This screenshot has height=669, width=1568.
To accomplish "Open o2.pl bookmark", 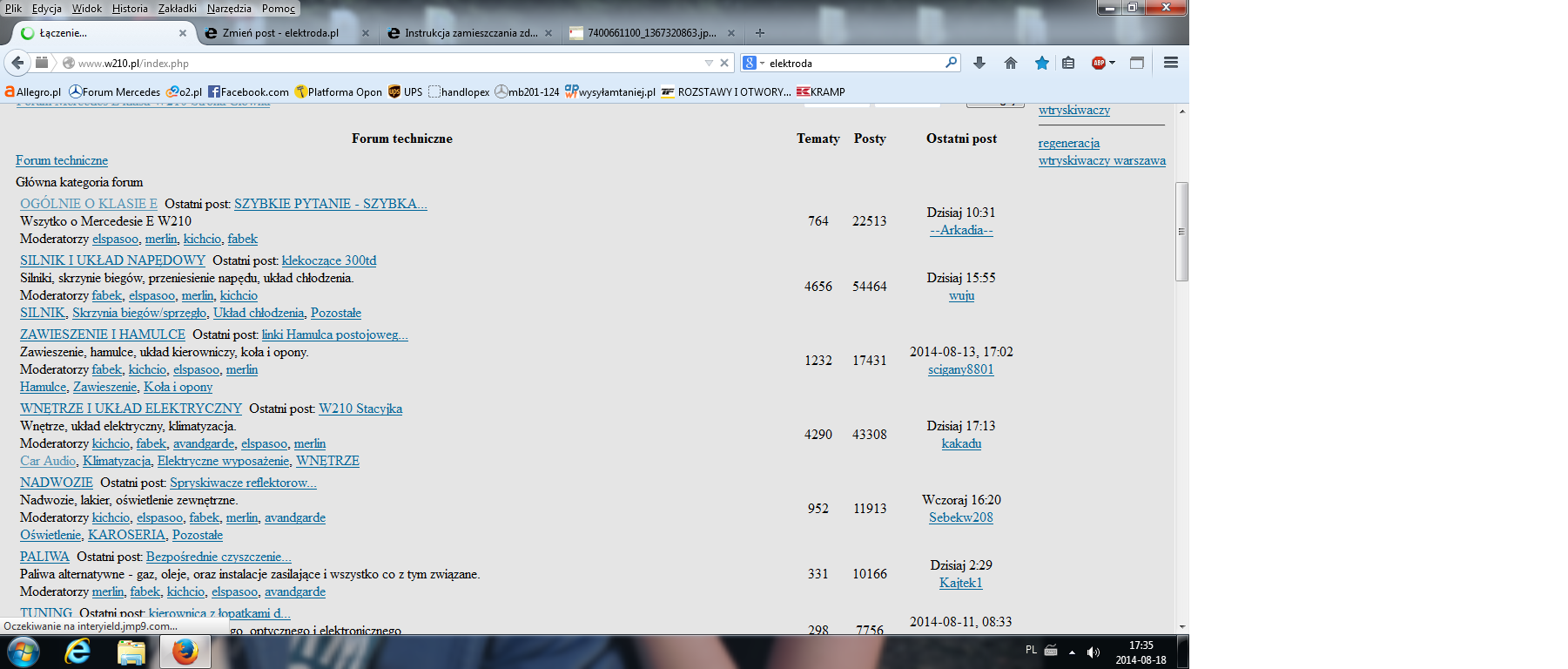I will (184, 91).
